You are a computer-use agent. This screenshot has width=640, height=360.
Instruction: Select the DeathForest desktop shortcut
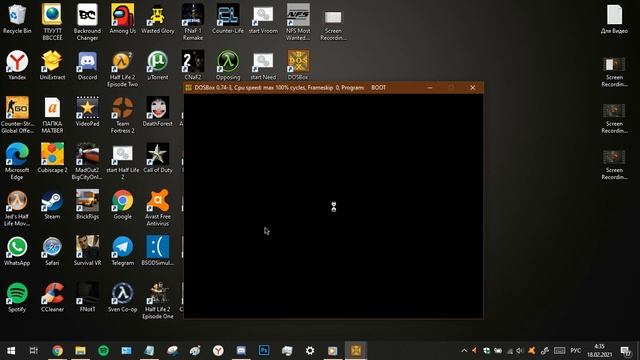click(x=158, y=112)
